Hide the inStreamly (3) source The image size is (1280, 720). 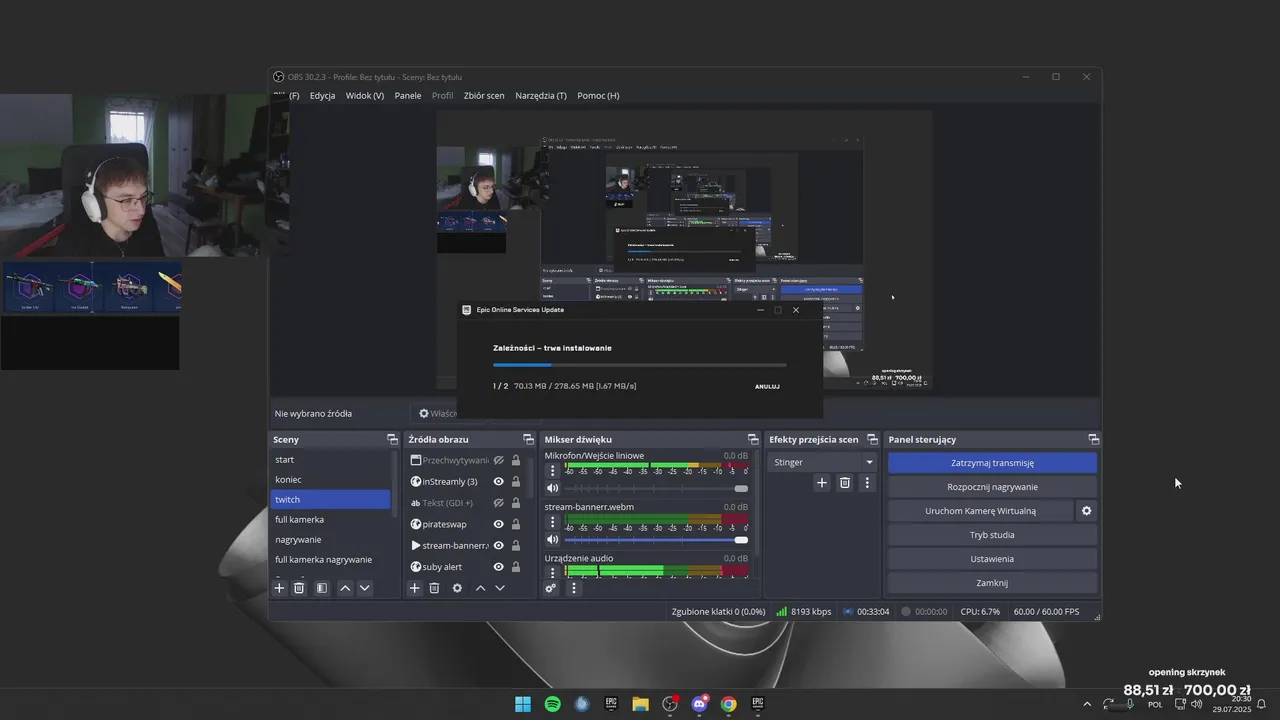pyautogui.click(x=498, y=482)
